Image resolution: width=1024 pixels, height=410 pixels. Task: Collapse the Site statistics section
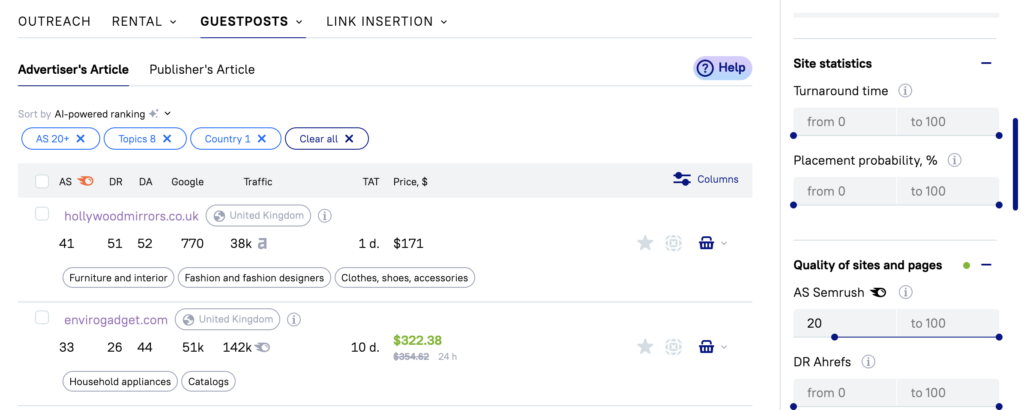coord(986,63)
